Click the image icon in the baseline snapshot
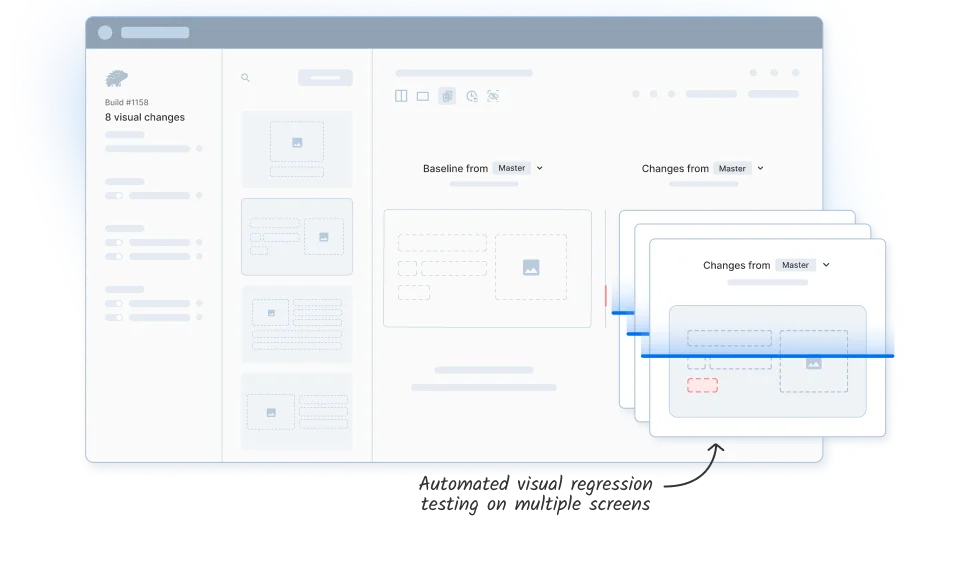Viewport: 980px width, 561px height. click(x=531, y=267)
